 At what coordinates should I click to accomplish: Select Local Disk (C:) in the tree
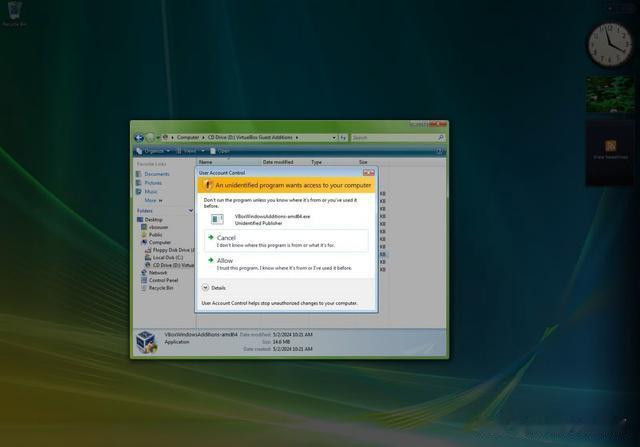point(168,258)
